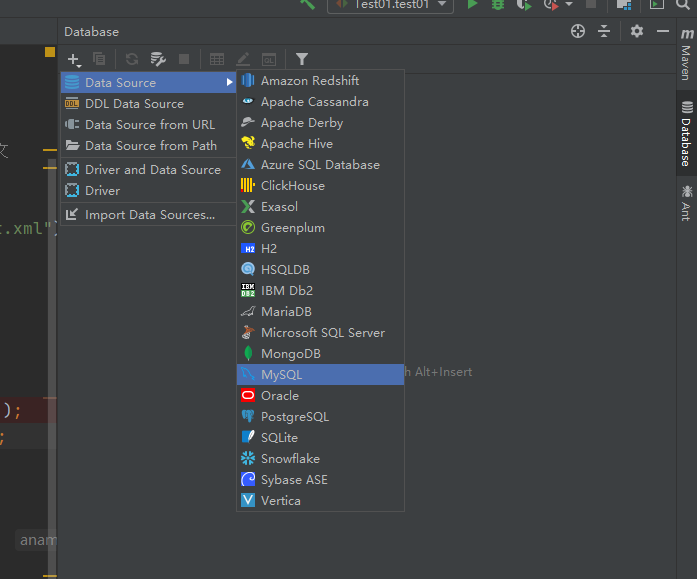Expand the Data Source submenu item

[x=148, y=83]
